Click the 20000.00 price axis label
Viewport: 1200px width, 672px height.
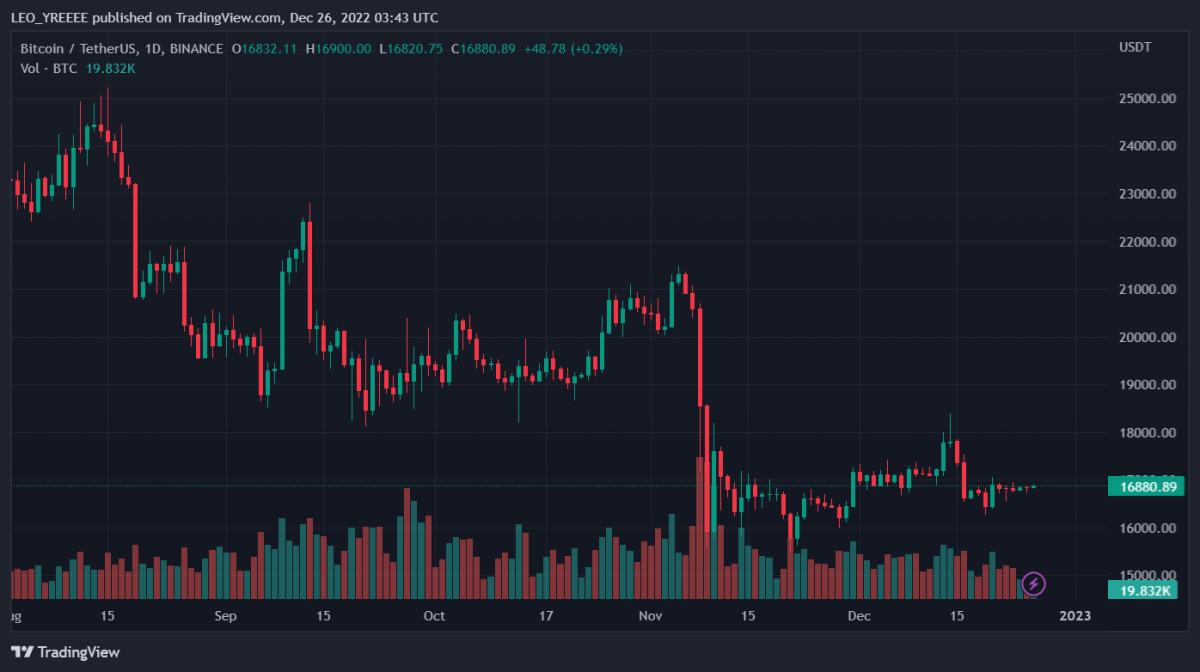1145,337
